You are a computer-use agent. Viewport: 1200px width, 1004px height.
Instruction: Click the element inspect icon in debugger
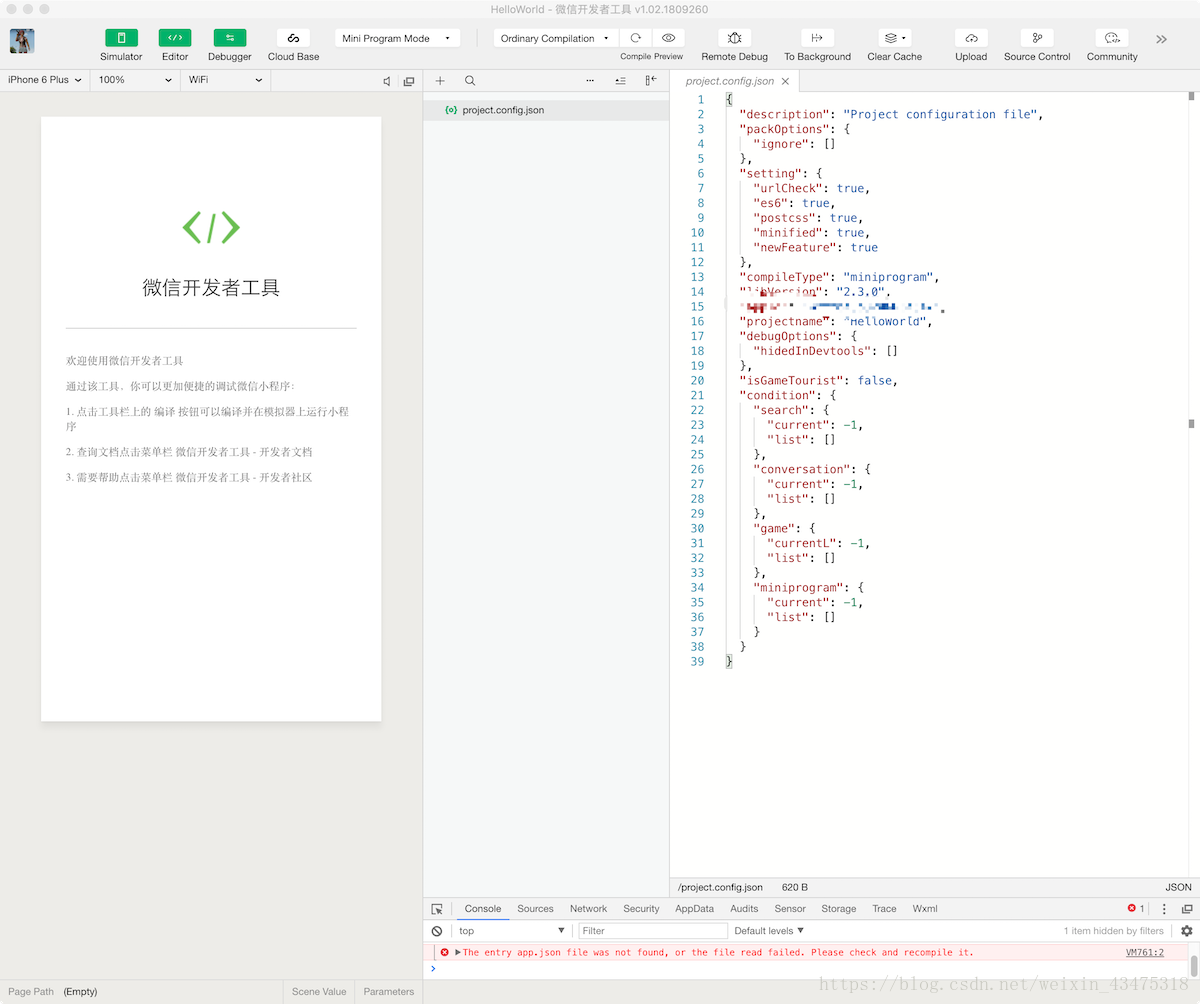click(x=437, y=909)
